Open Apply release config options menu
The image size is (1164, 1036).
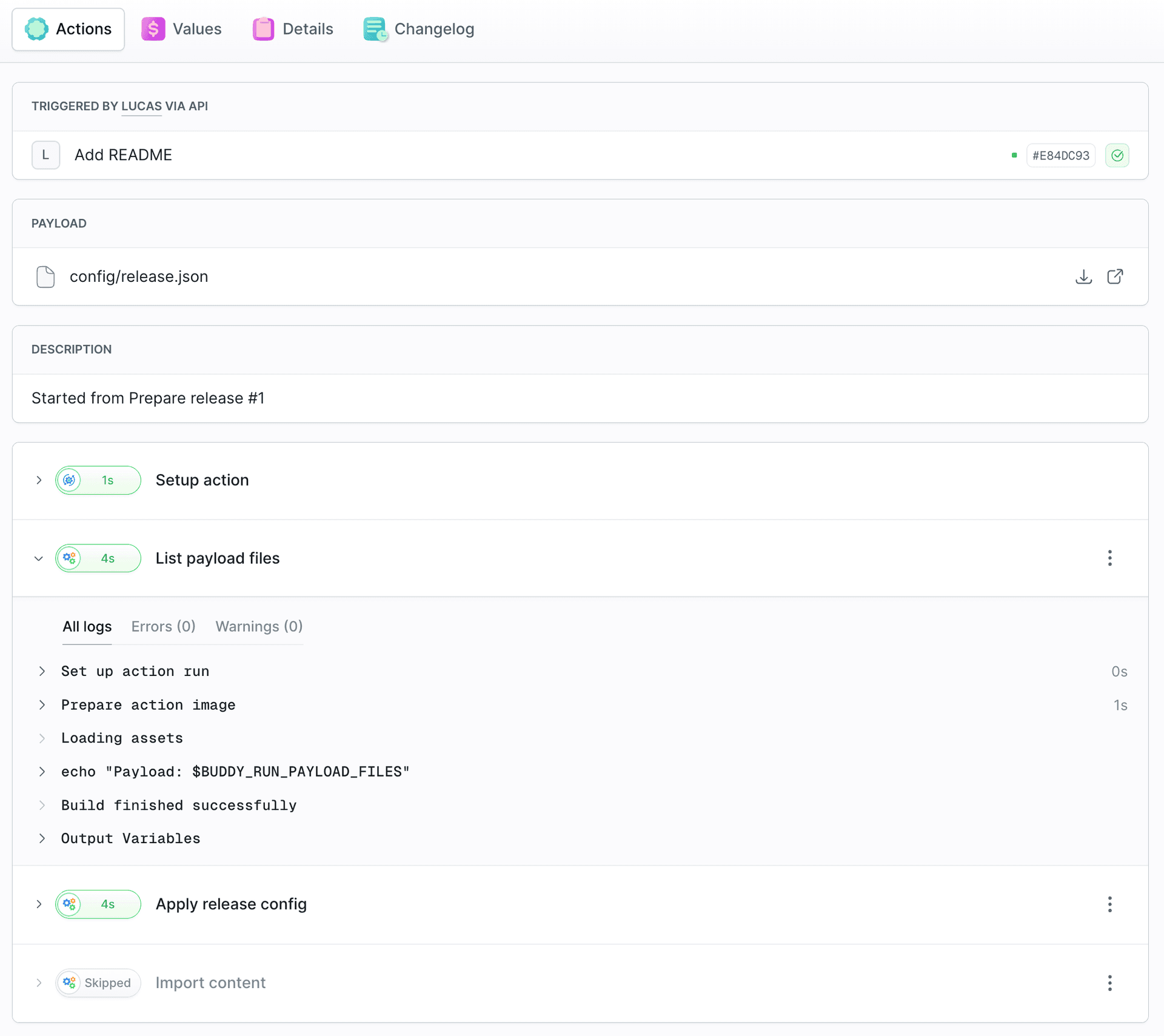(1109, 904)
